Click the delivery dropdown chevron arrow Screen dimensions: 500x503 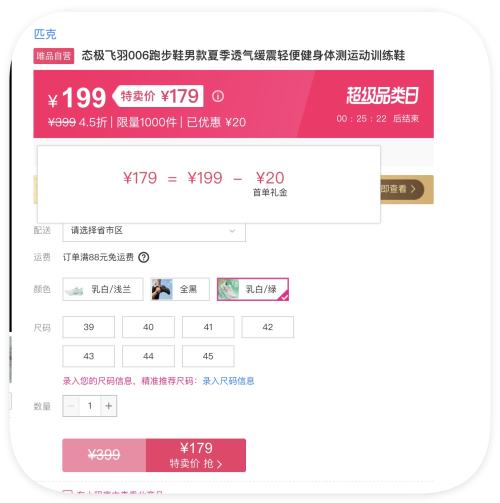[x=232, y=231]
